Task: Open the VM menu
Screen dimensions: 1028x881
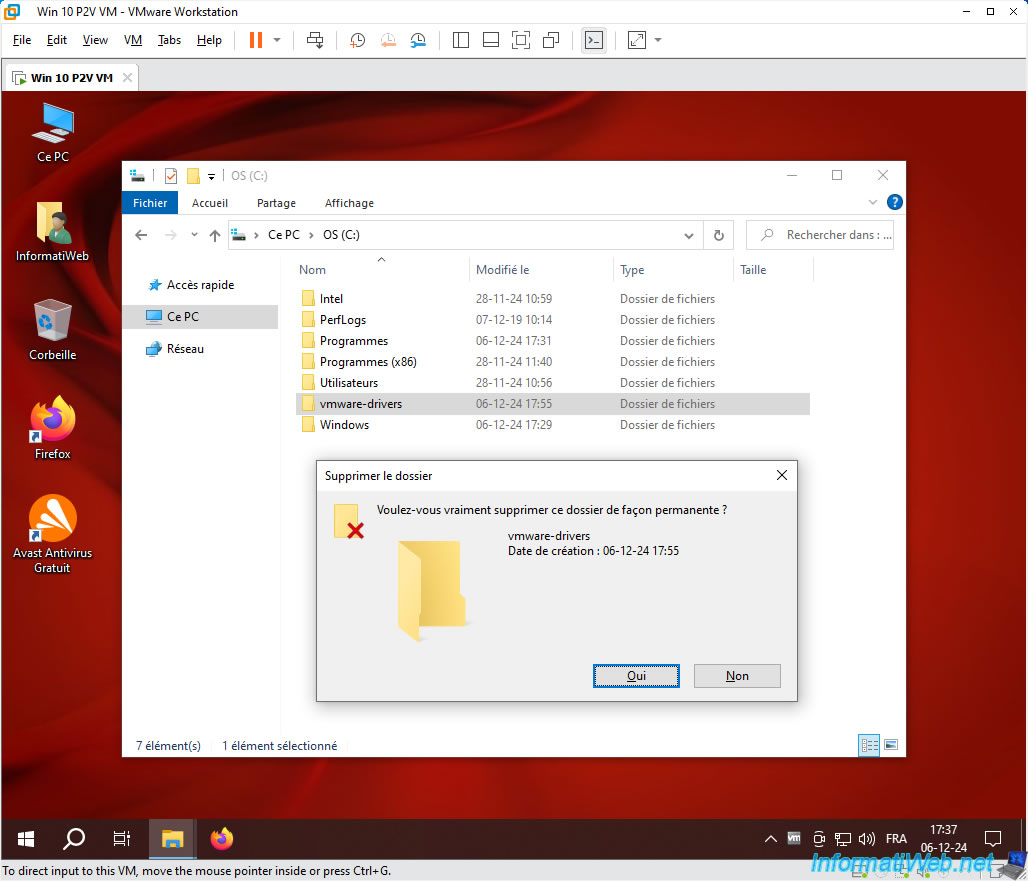Action: pos(133,40)
